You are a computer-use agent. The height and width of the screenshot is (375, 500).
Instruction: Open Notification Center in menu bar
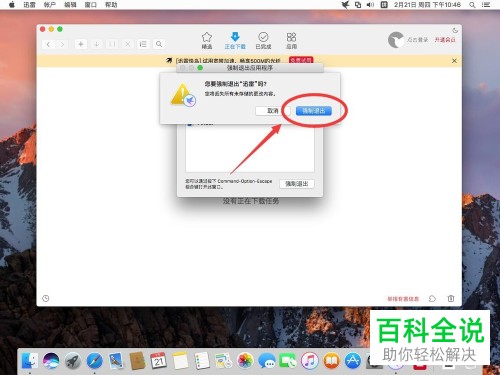point(486,5)
